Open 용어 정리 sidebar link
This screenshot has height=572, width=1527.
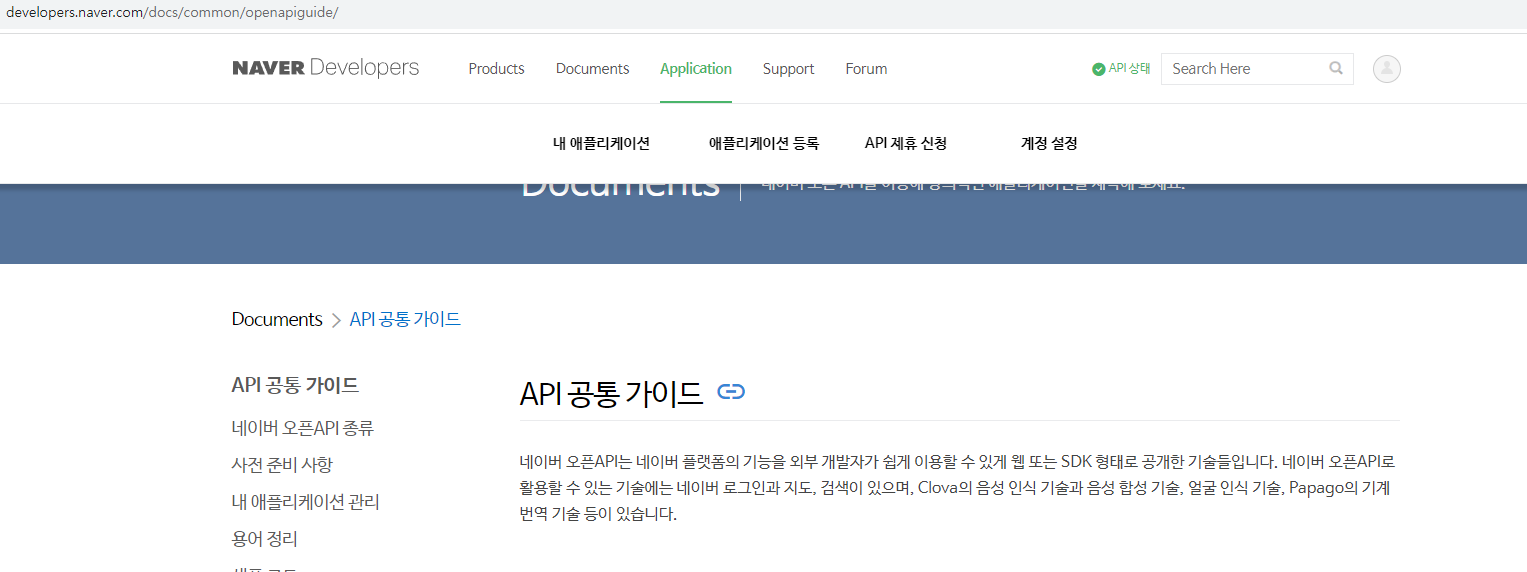tap(264, 539)
